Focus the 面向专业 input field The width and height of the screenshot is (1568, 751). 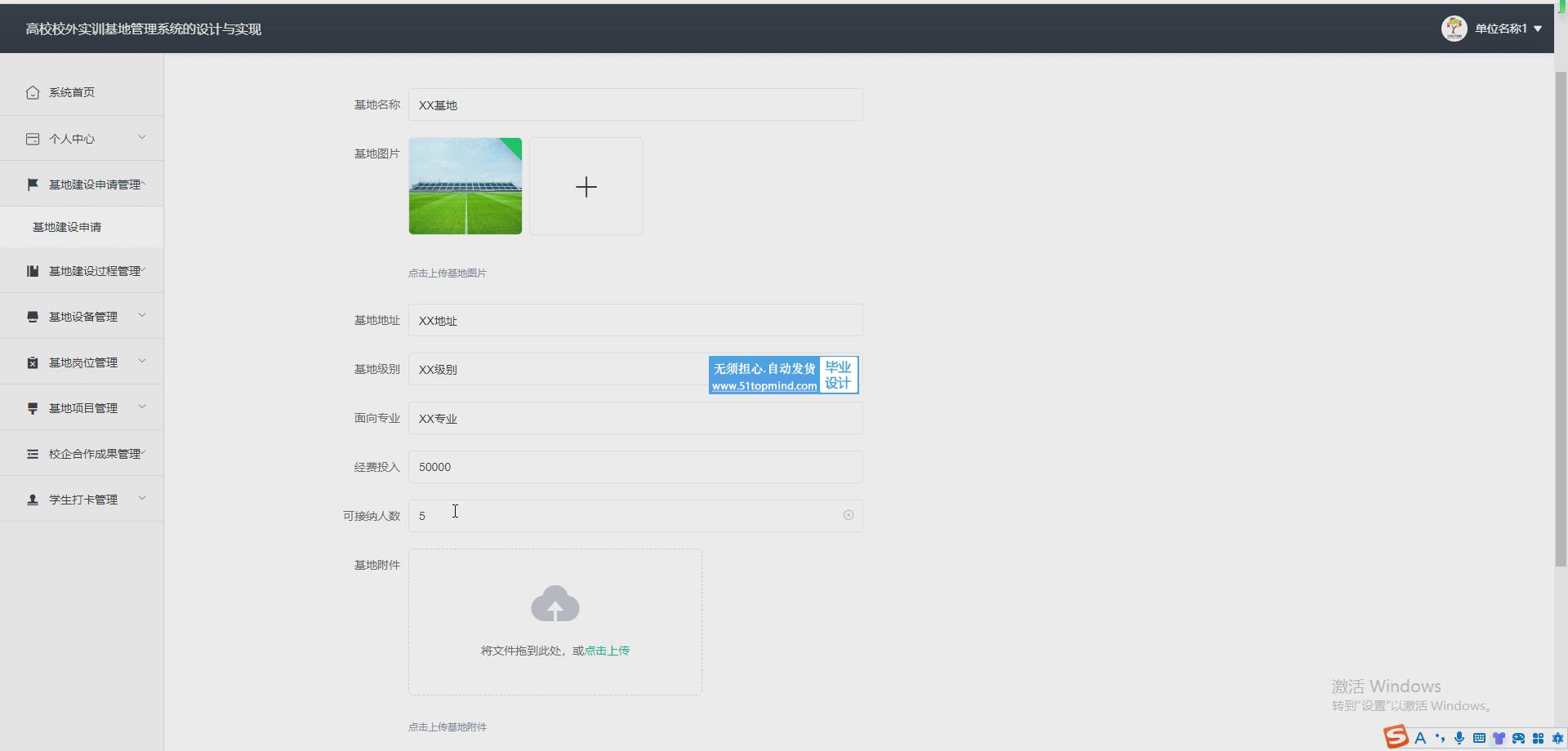(x=635, y=418)
